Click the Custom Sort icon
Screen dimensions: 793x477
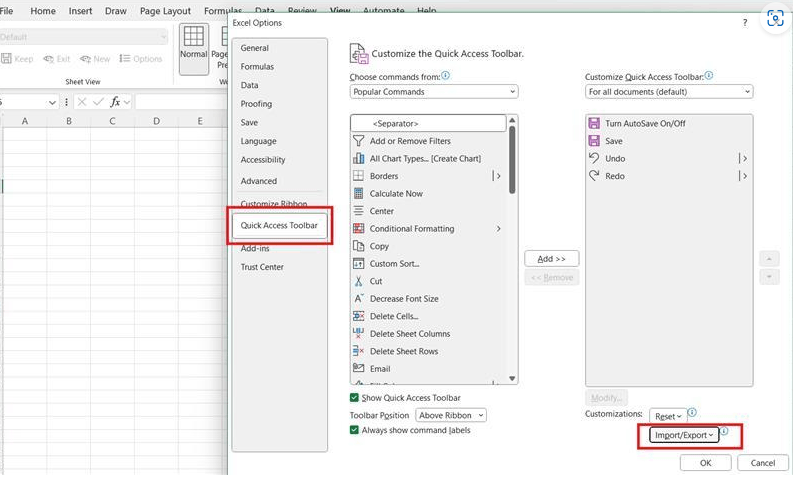(358, 264)
